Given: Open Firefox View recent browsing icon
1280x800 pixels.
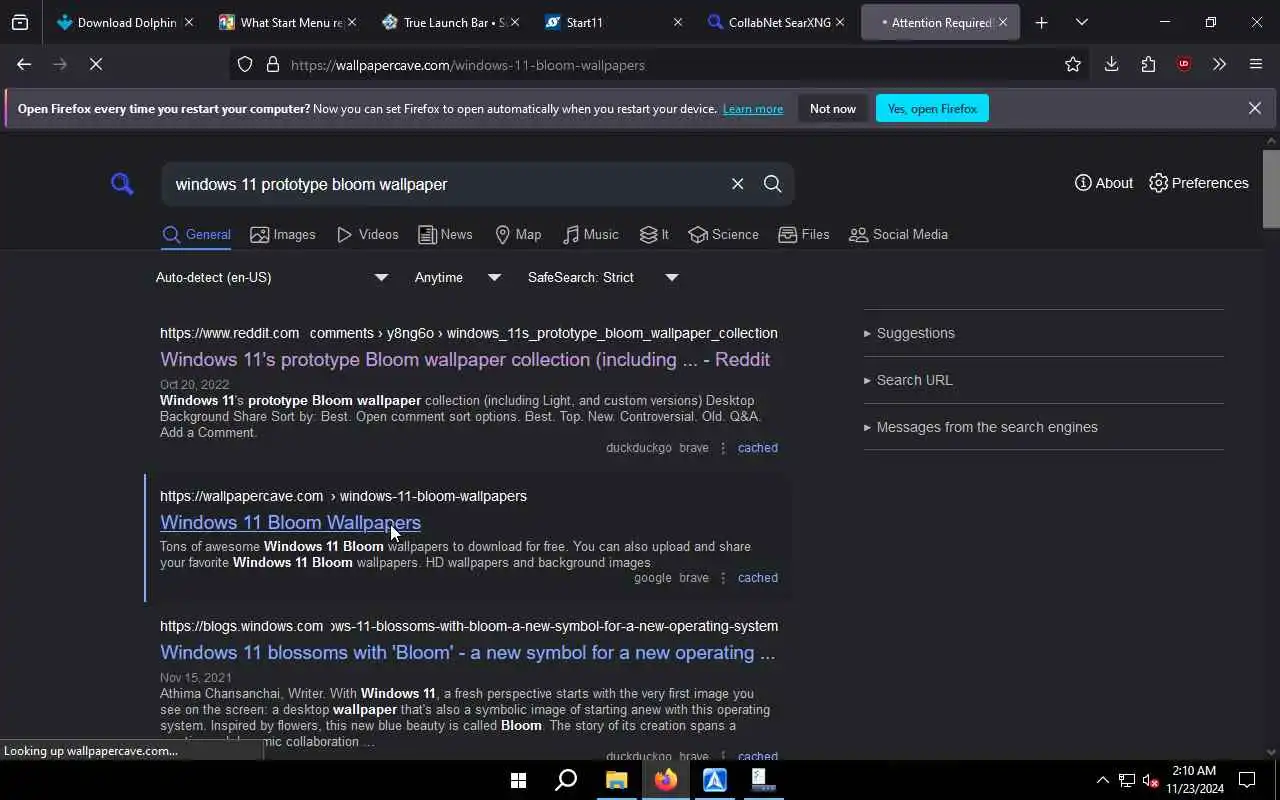Looking at the screenshot, I should pyautogui.click(x=20, y=22).
